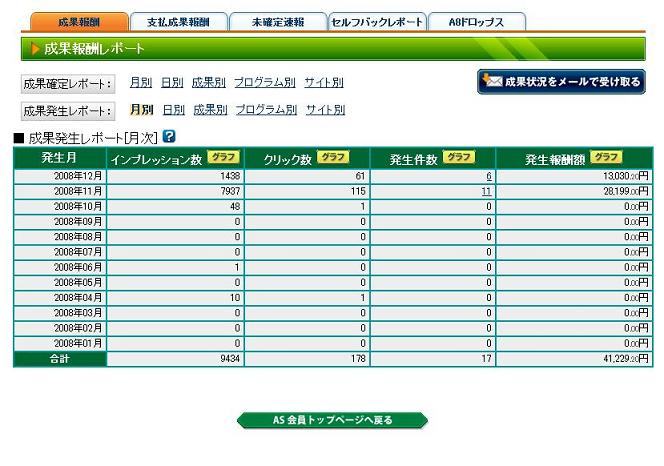Screen dimensions: 664x466
Task: Show graph for クリック数 column
Action: click(333, 157)
